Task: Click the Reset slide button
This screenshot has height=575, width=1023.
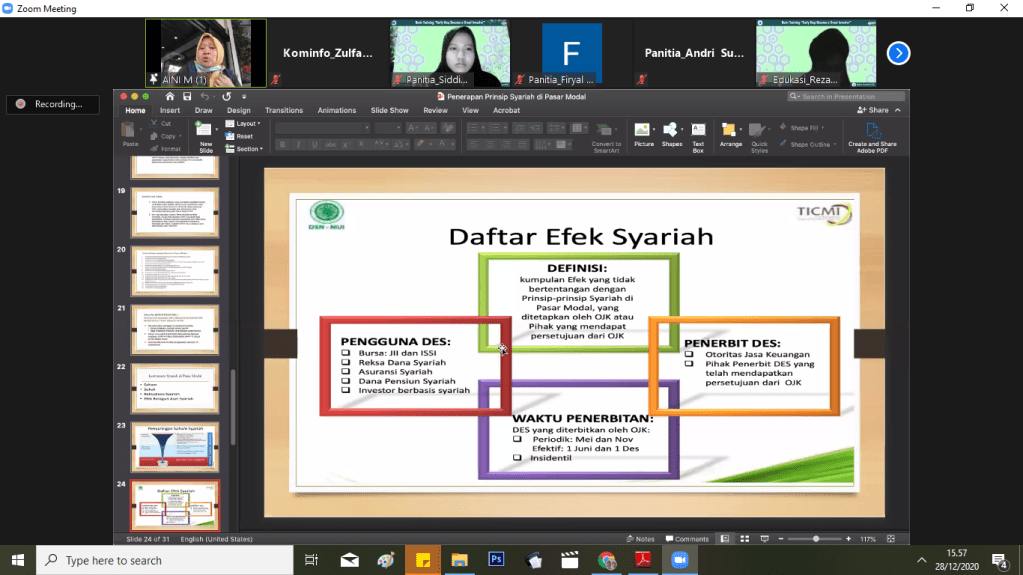Action: pos(243,136)
